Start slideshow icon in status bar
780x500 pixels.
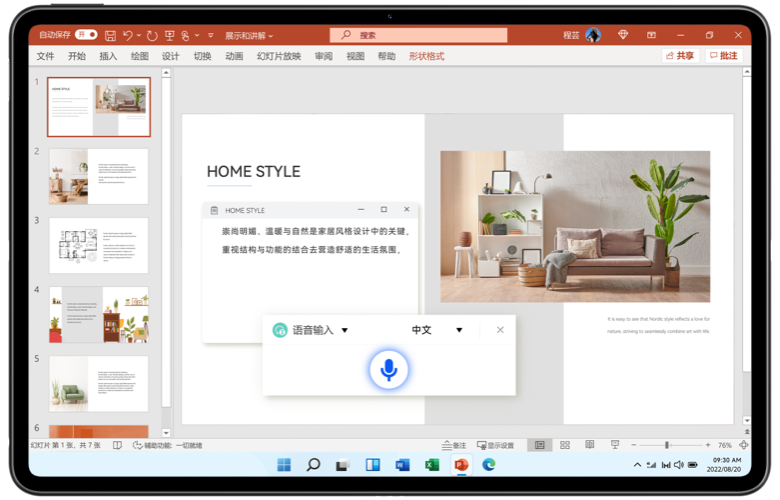point(615,445)
